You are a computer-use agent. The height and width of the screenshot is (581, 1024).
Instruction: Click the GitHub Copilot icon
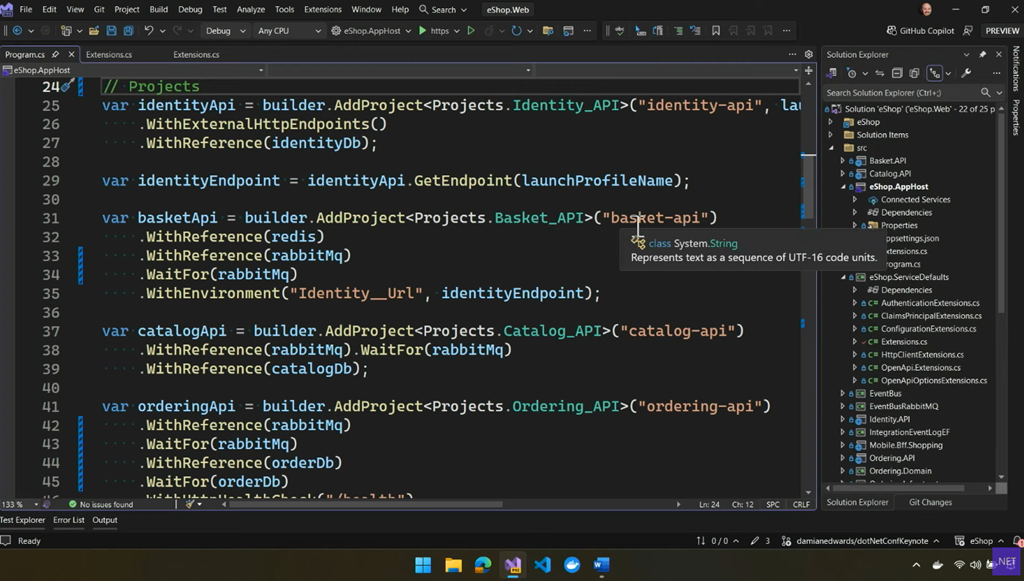point(892,31)
